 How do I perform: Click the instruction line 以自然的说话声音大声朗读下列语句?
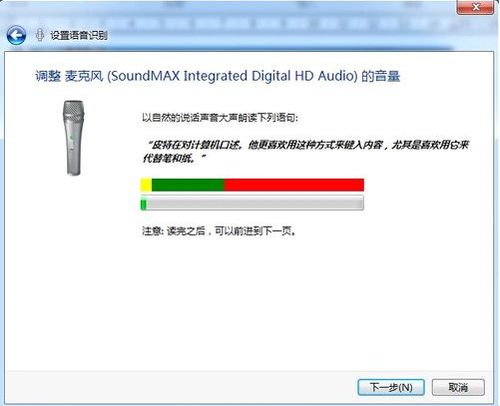pyautogui.click(x=220, y=118)
